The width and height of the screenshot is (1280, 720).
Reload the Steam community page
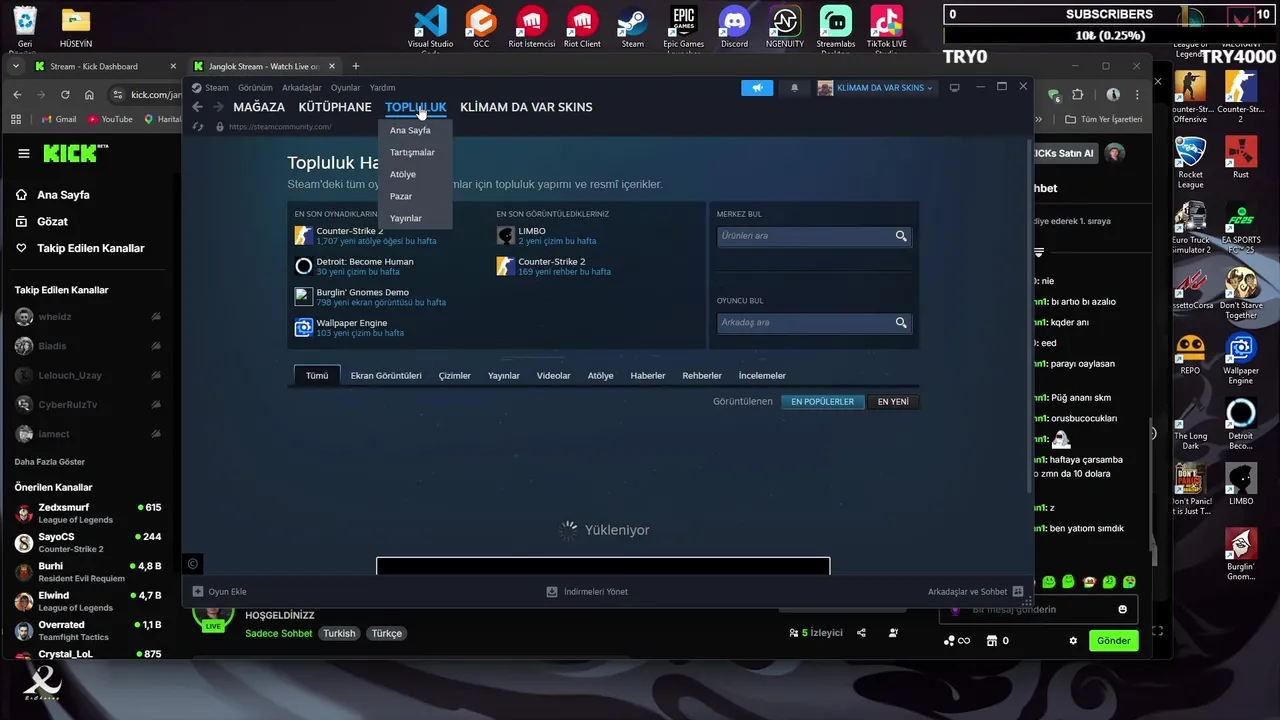coord(197,127)
